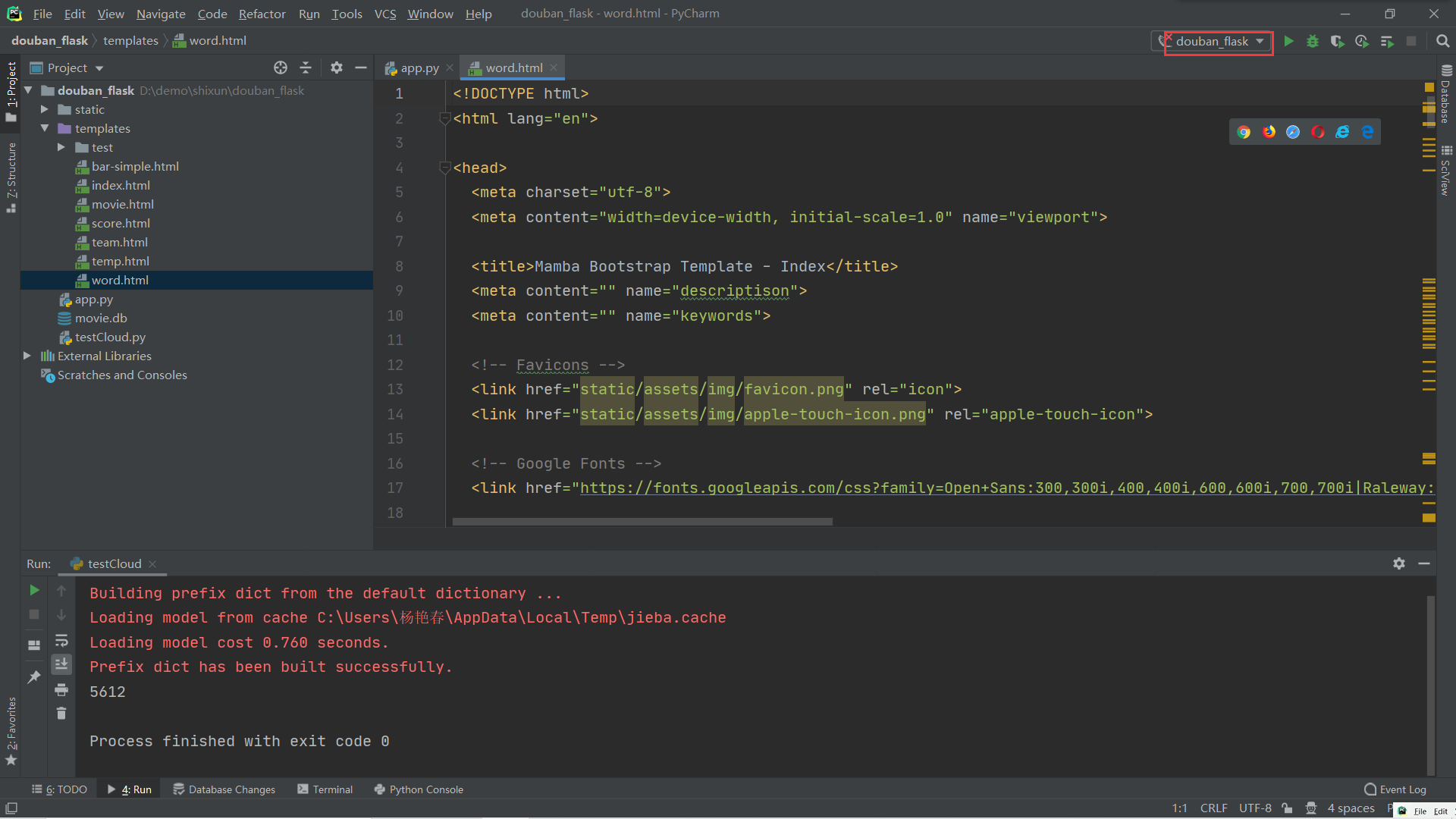Click the Search Everywhere magnifier icon
This screenshot has height=819, width=1456.
coord(1442,42)
